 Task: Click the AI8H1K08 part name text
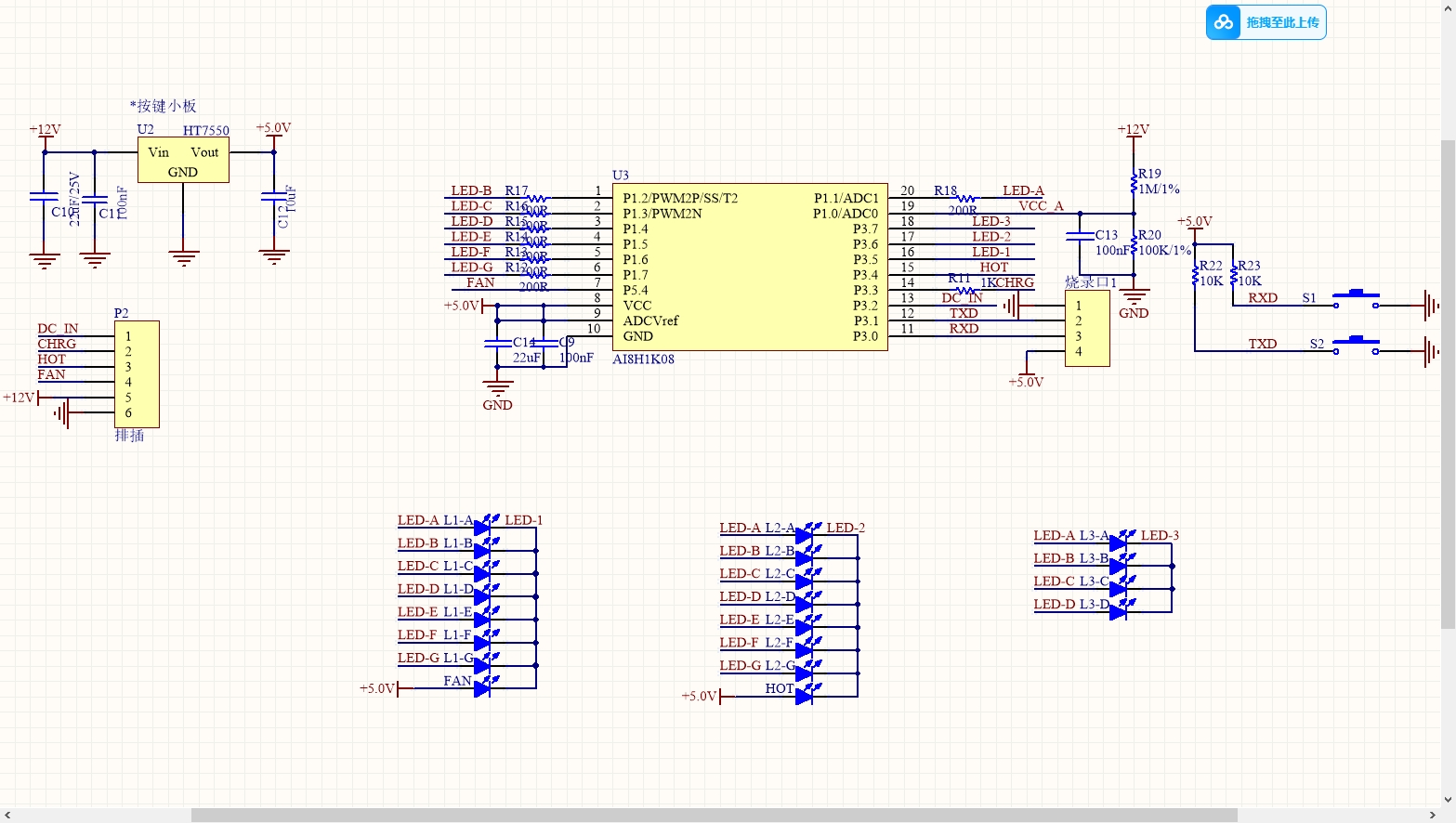coord(643,359)
